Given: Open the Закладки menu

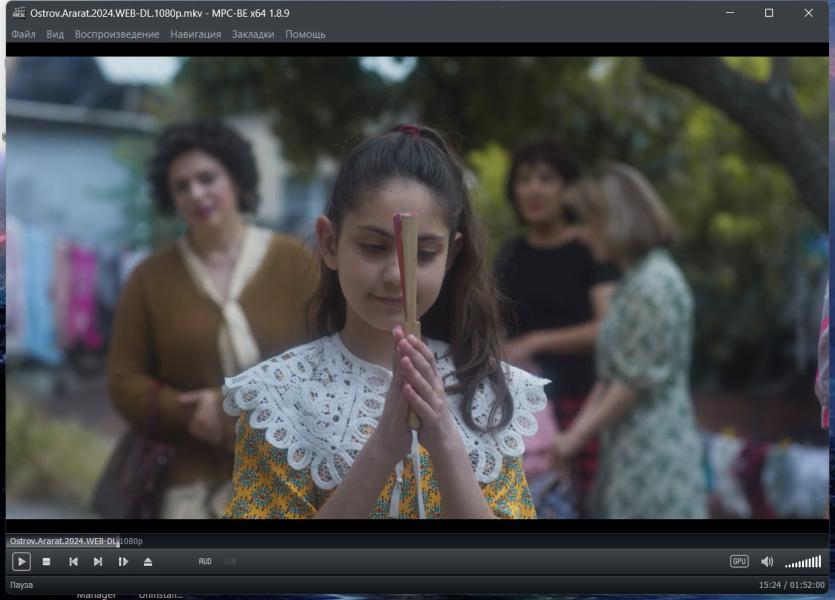Looking at the screenshot, I should [253, 34].
